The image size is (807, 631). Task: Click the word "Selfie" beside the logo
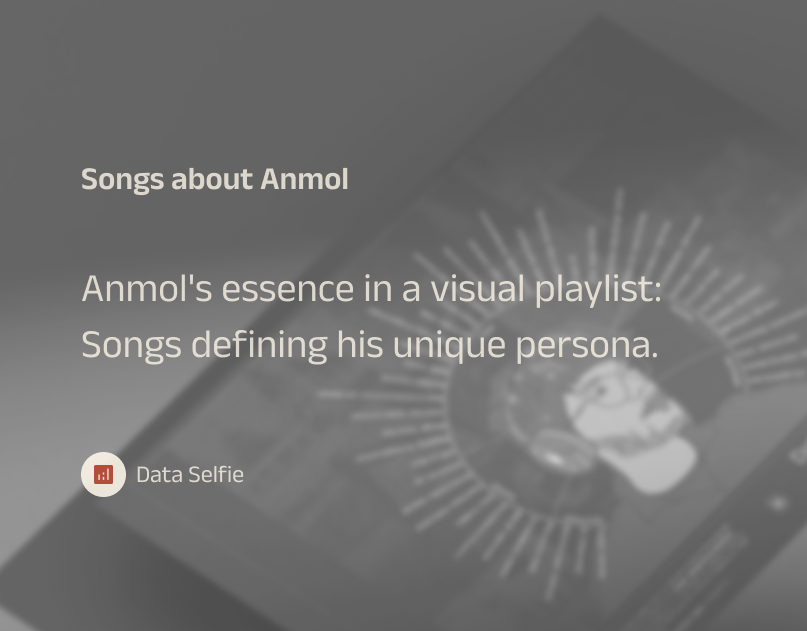(x=216, y=475)
